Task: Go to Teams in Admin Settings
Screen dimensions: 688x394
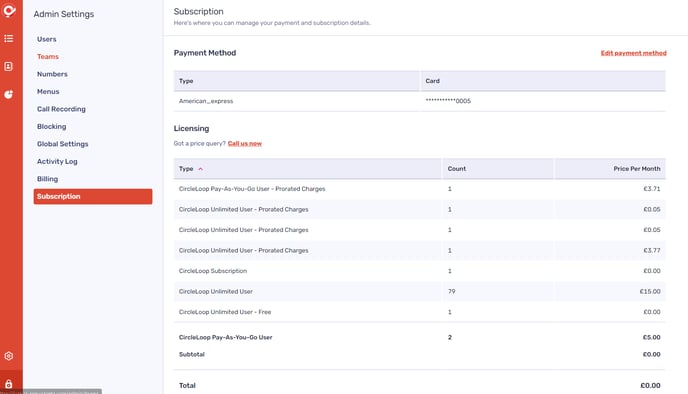Action: 48,57
